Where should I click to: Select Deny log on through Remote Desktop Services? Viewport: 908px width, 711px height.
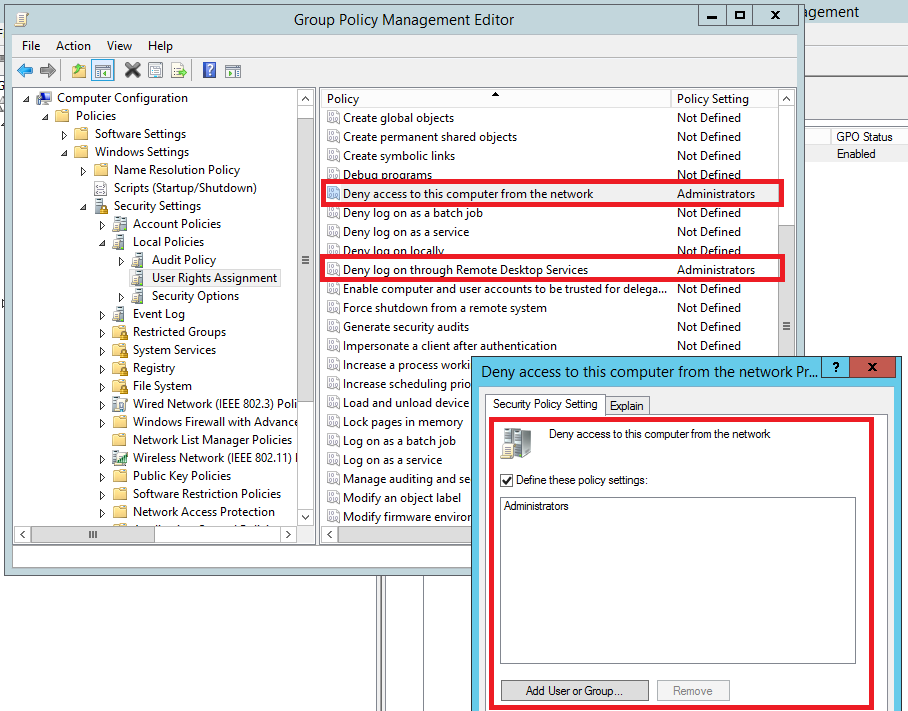[465, 270]
